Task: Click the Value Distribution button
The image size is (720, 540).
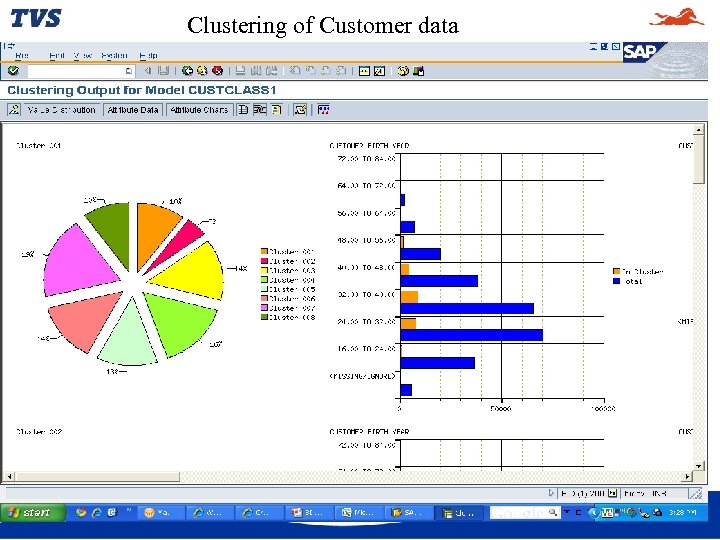Action: point(61,110)
